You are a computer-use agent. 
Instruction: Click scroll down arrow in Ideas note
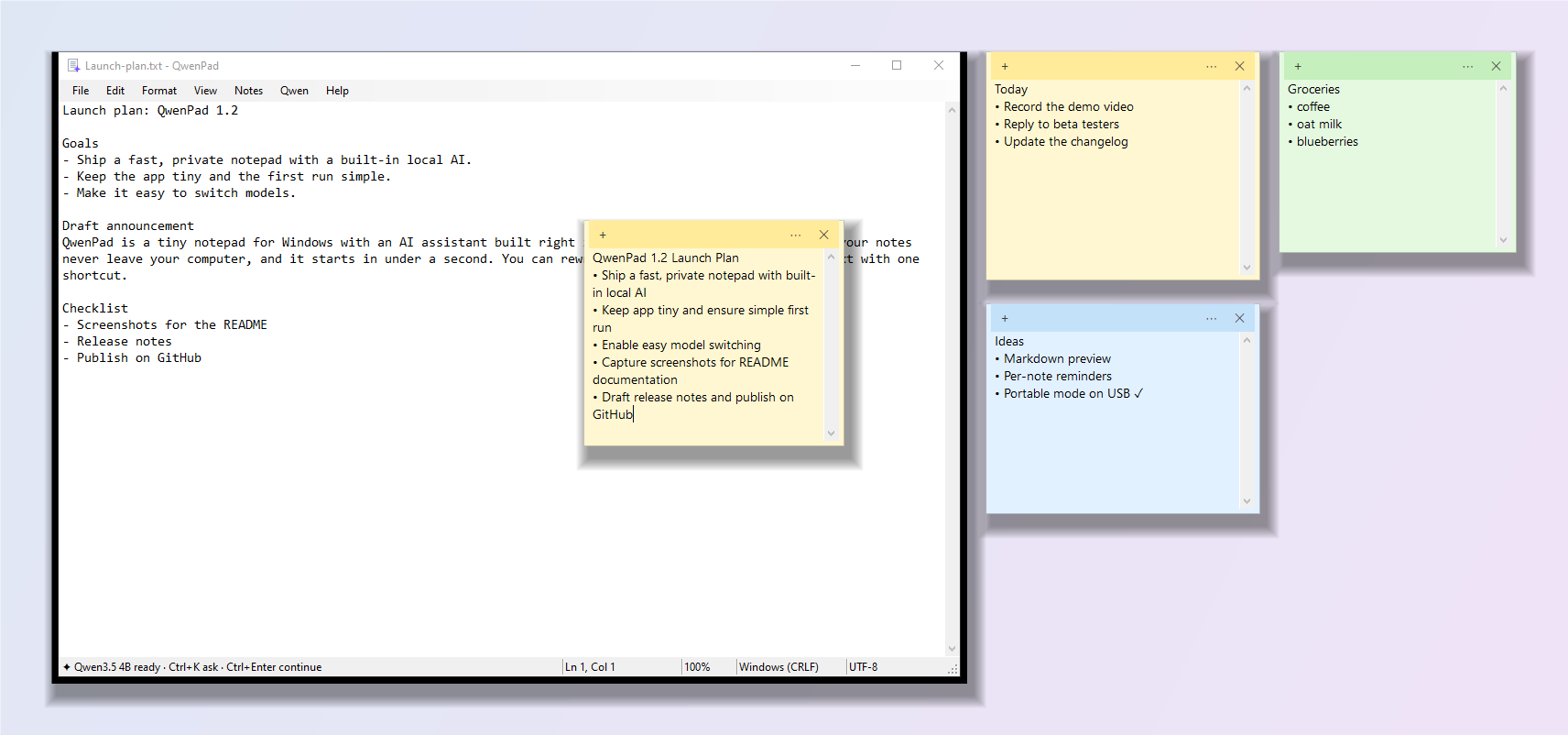pyautogui.click(x=1247, y=501)
